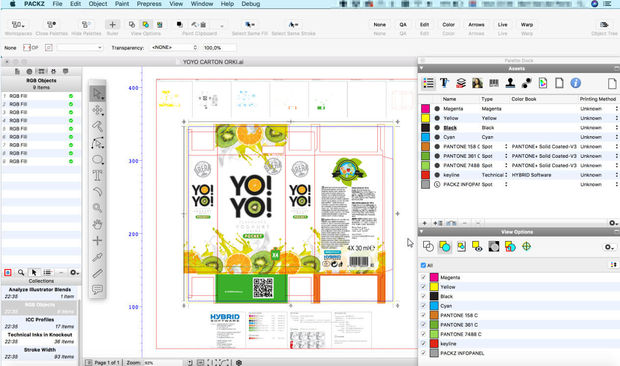Click the keyline red swatch in Assets
Image resolution: width=620 pixels, height=366 pixels.
point(425,175)
